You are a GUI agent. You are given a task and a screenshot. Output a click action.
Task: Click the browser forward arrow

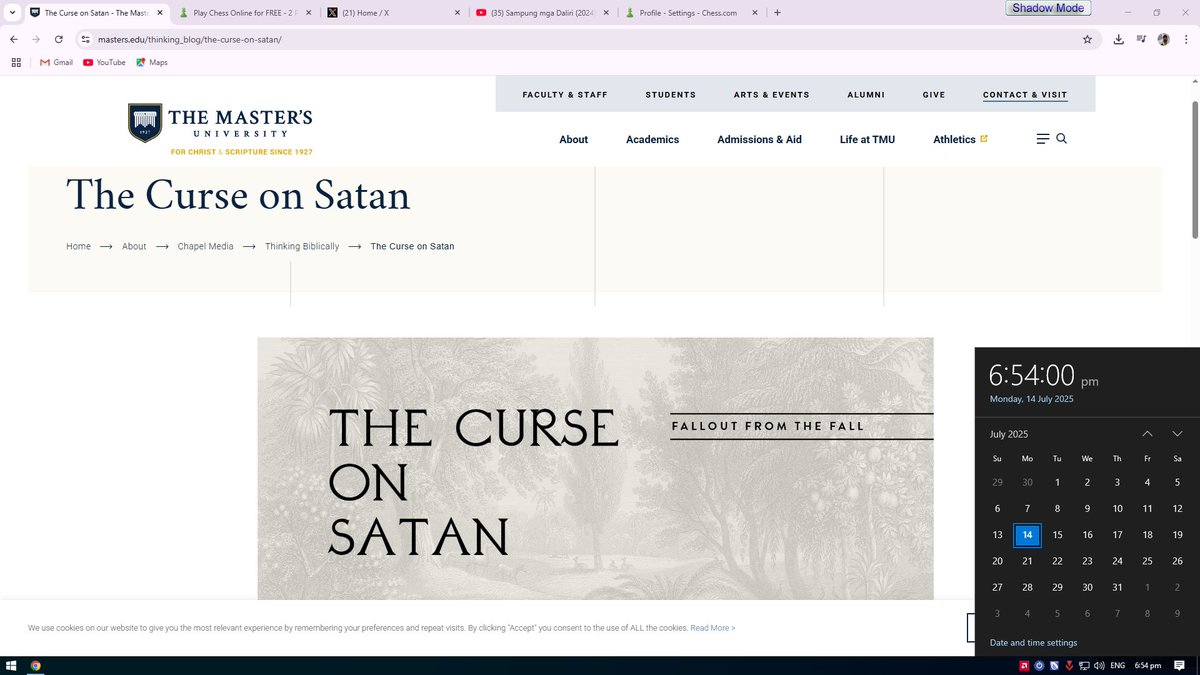(37, 39)
